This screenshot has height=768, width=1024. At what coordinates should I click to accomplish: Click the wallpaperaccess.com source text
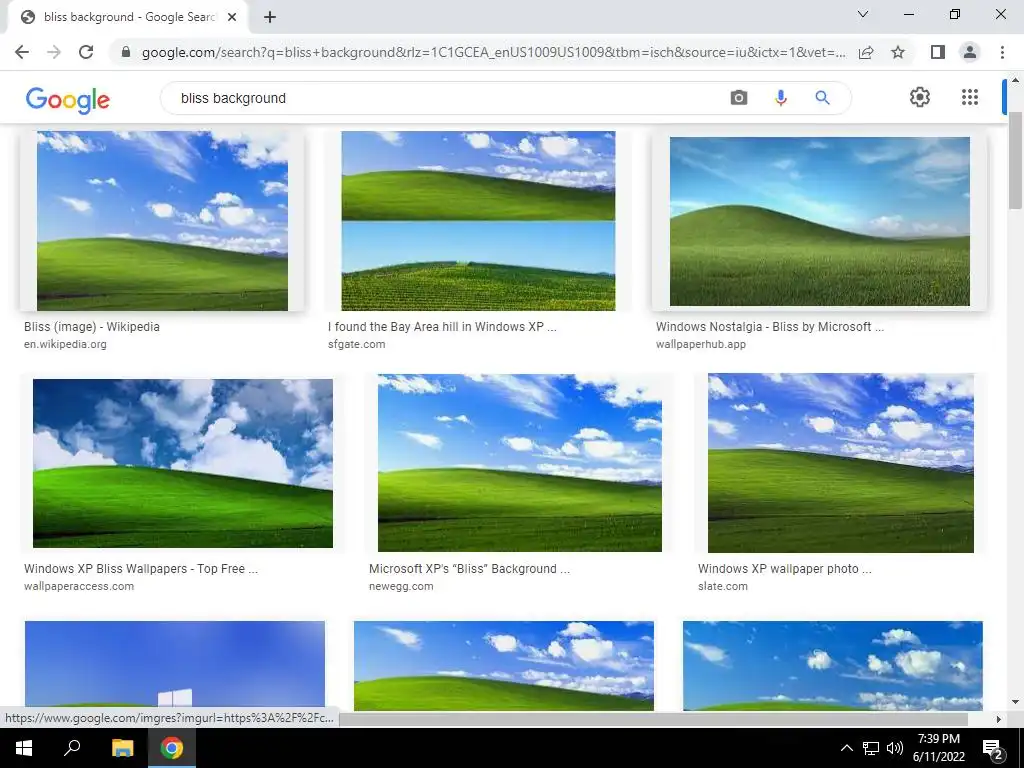click(78, 586)
